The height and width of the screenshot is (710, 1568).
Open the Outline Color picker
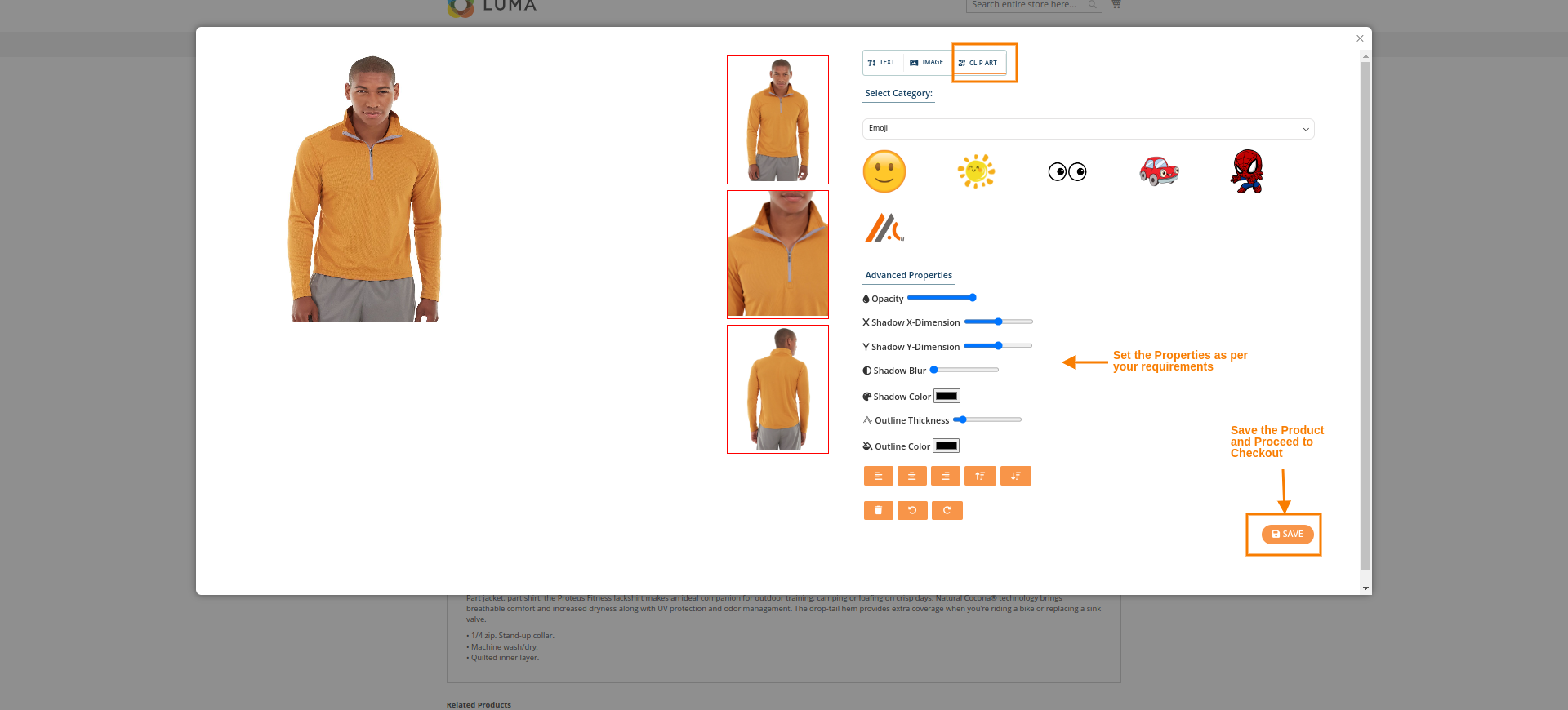(947, 446)
